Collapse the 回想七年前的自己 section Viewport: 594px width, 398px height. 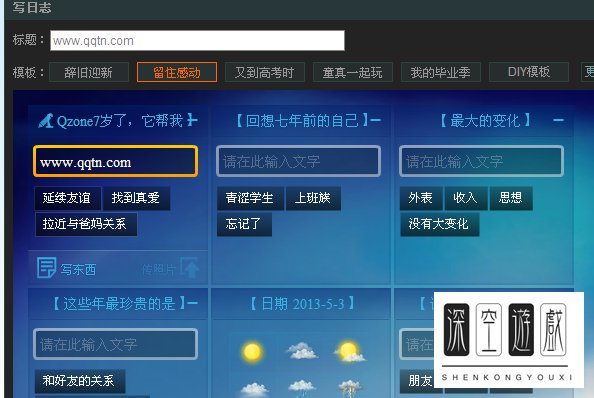click(x=375, y=120)
